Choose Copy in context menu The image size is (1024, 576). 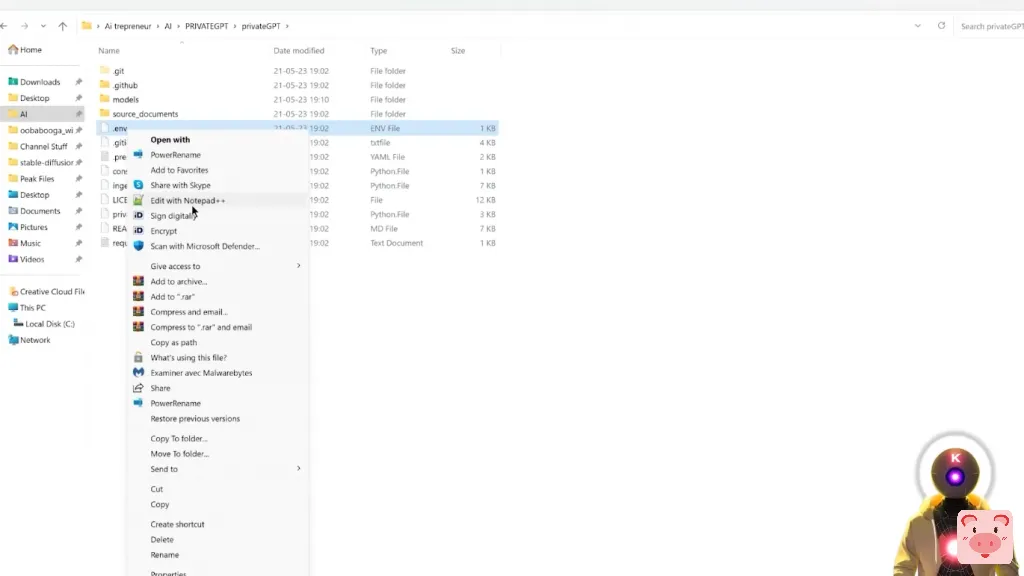coord(159,504)
